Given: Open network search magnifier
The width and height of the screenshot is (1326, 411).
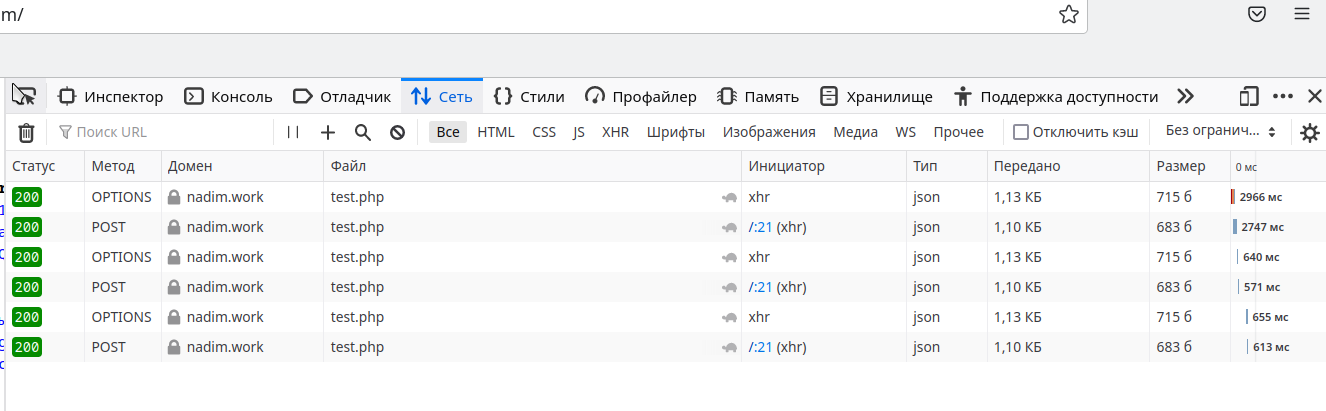Looking at the screenshot, I should 363,132.
